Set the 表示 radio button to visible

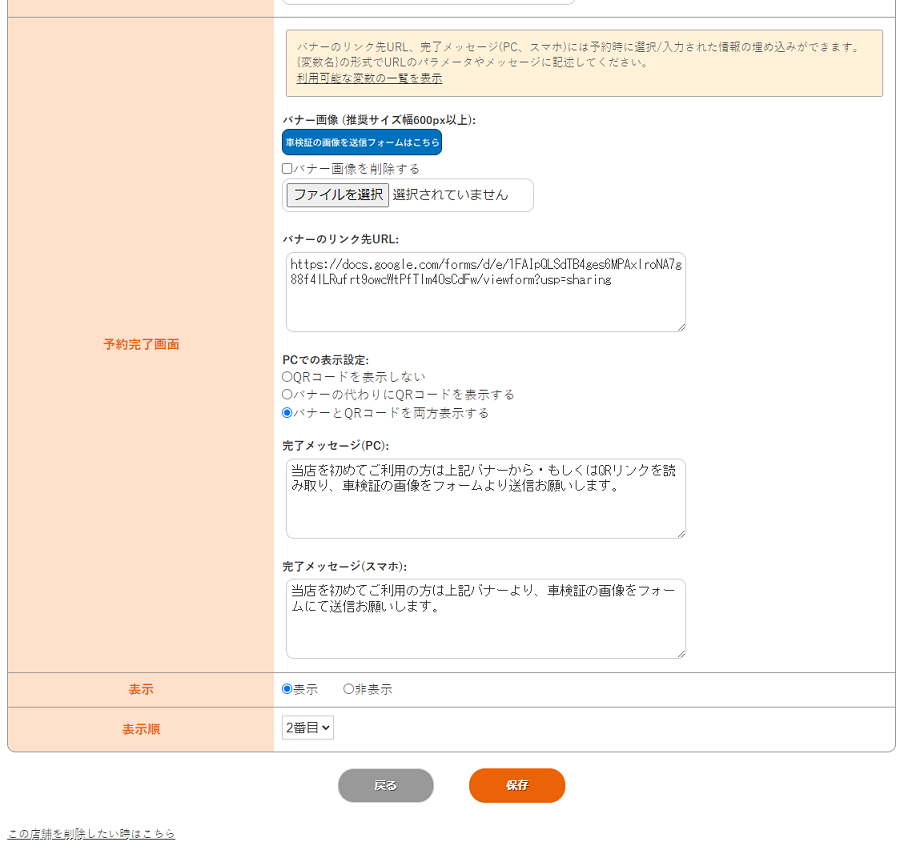(288, 689)
